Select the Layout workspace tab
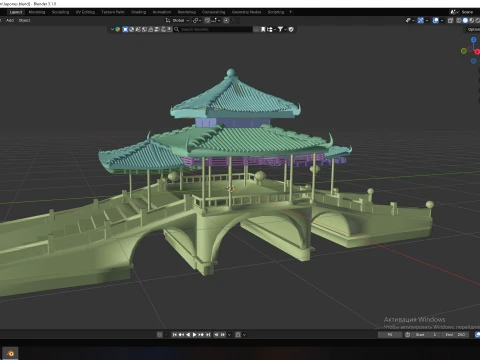The width and height of the screenshot is (480, 360). (16, 12)
